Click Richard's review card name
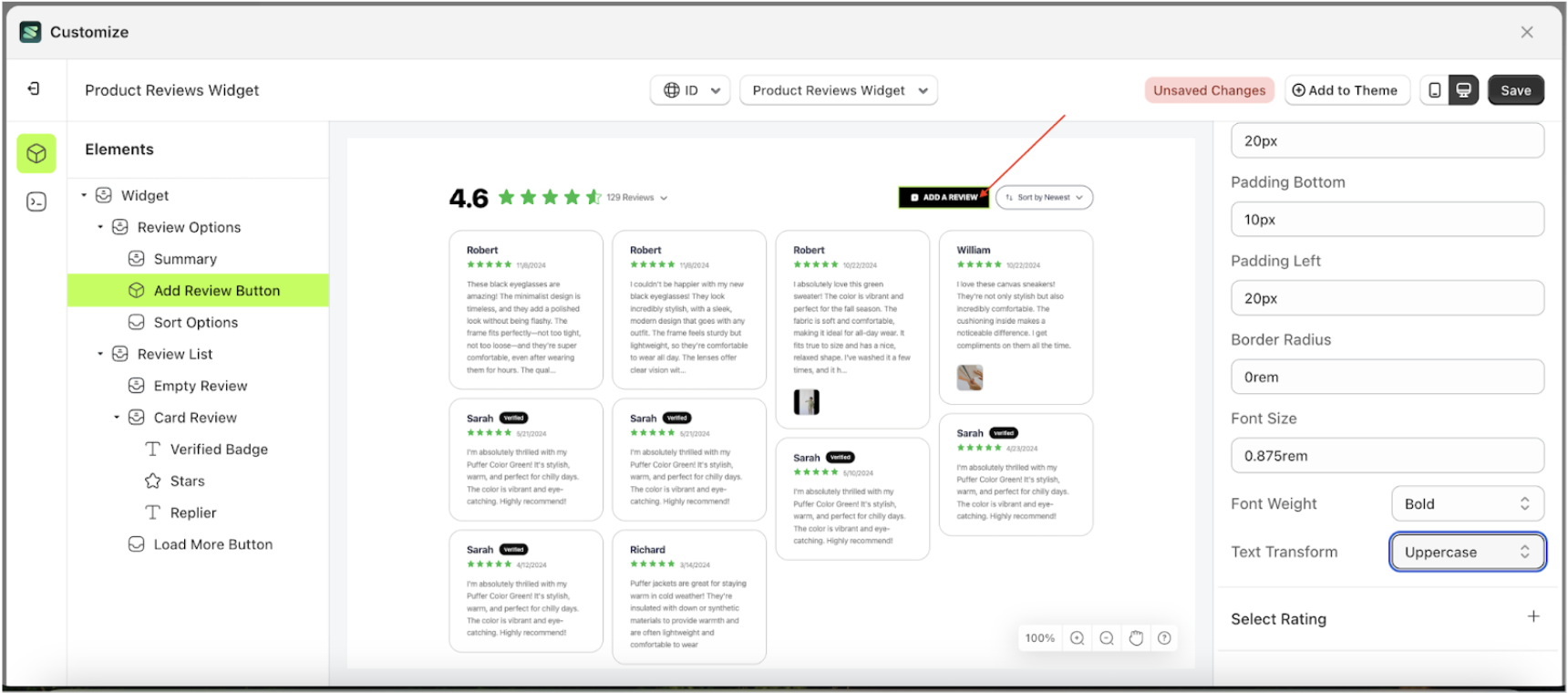This screenshot has height=693, width=1568. click(647, 550)
